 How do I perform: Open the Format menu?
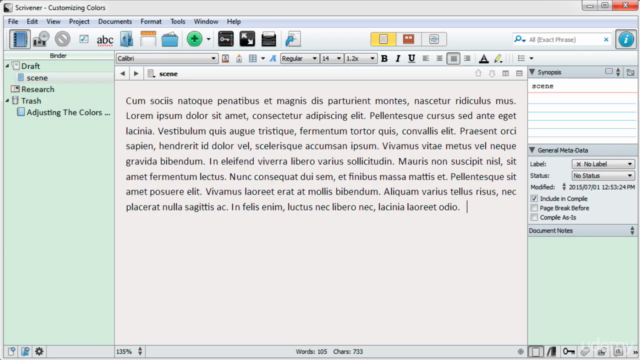click(151, 21)
